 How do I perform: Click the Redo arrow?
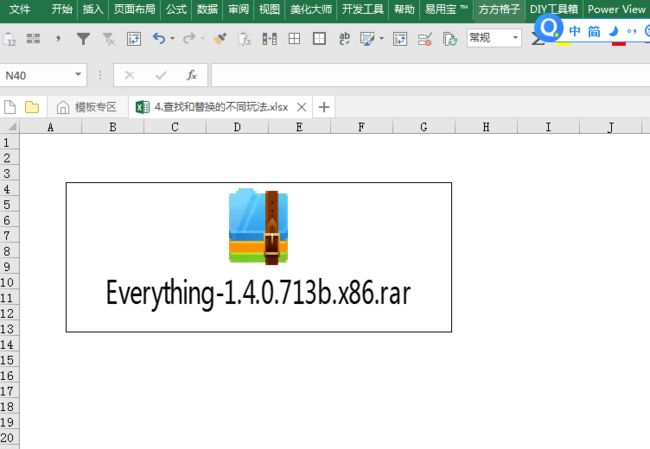[x=189, y=39]
